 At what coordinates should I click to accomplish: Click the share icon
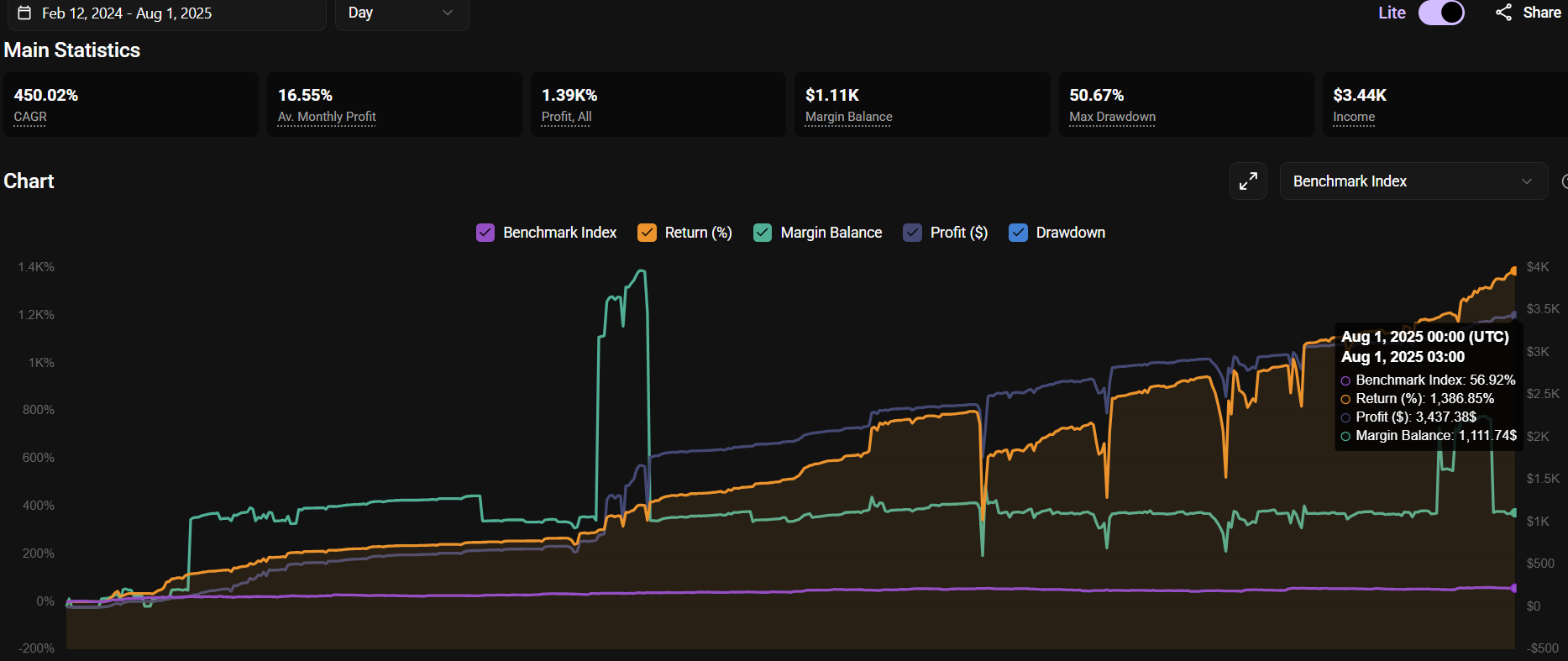coord(1503,13)
